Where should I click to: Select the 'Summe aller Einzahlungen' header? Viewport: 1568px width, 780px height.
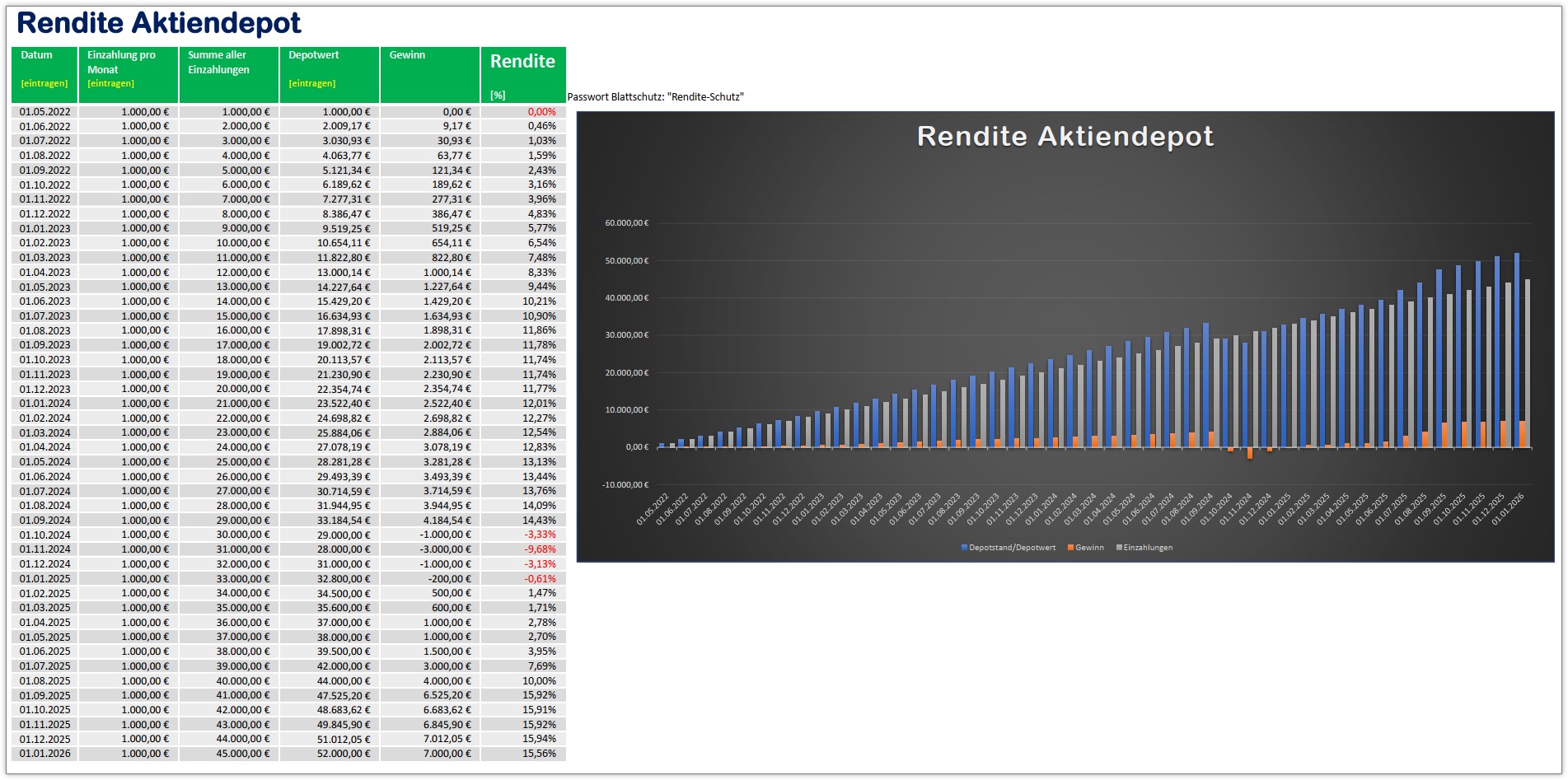[229, 74]
